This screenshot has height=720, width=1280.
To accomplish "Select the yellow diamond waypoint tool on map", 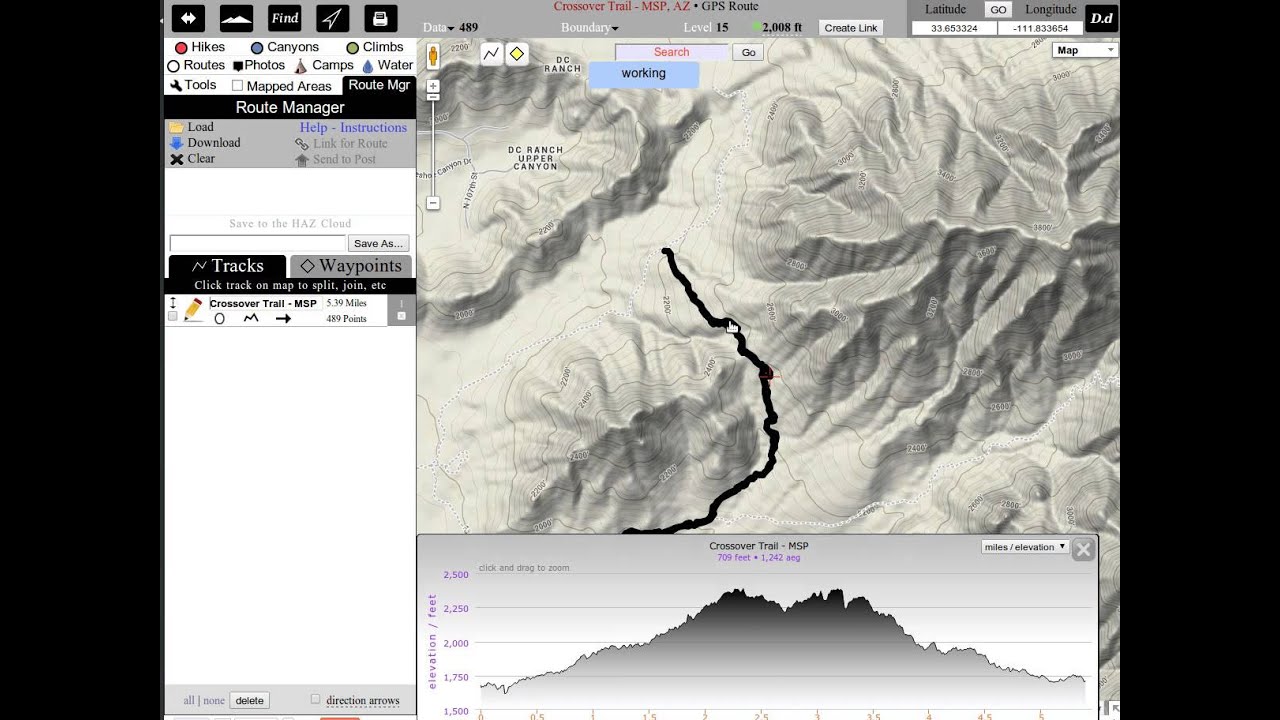I will coord(517,54).
